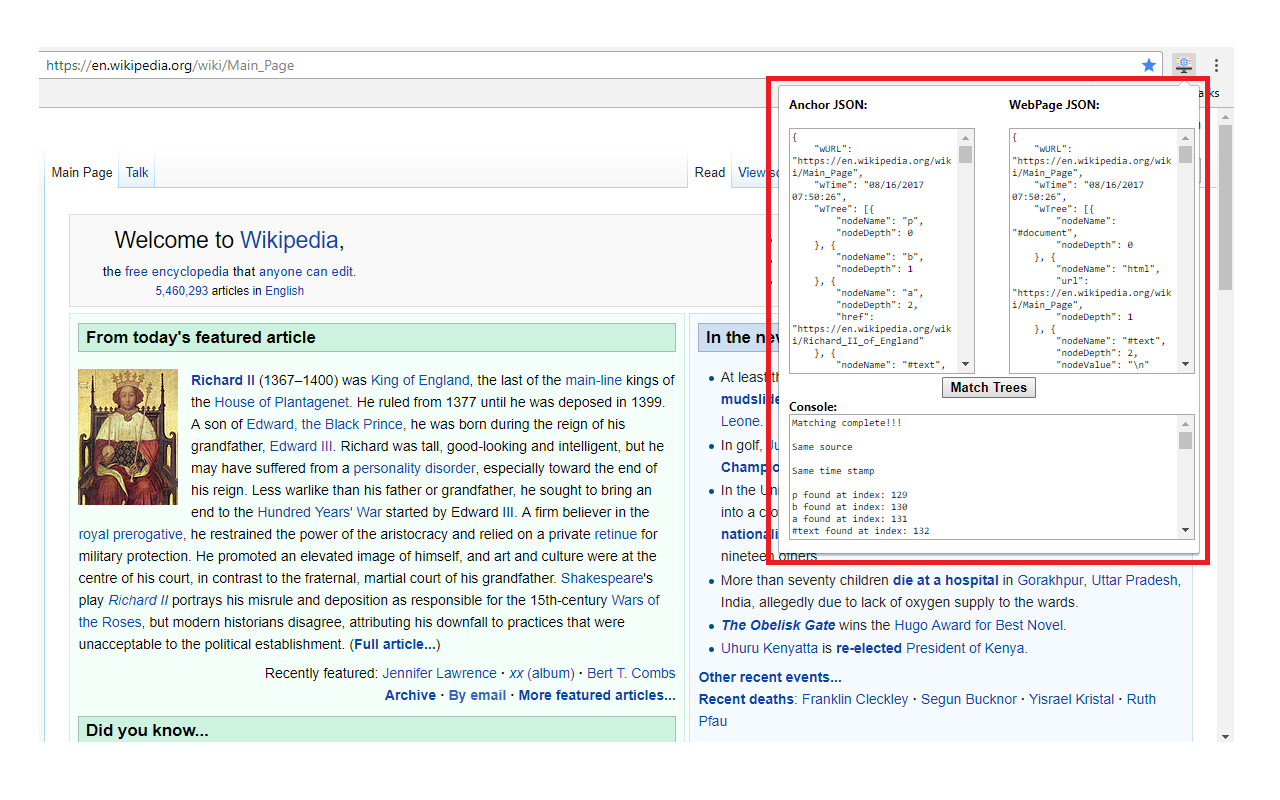Open the featured Archive link

pyautogui.click(x=410, y=695)
